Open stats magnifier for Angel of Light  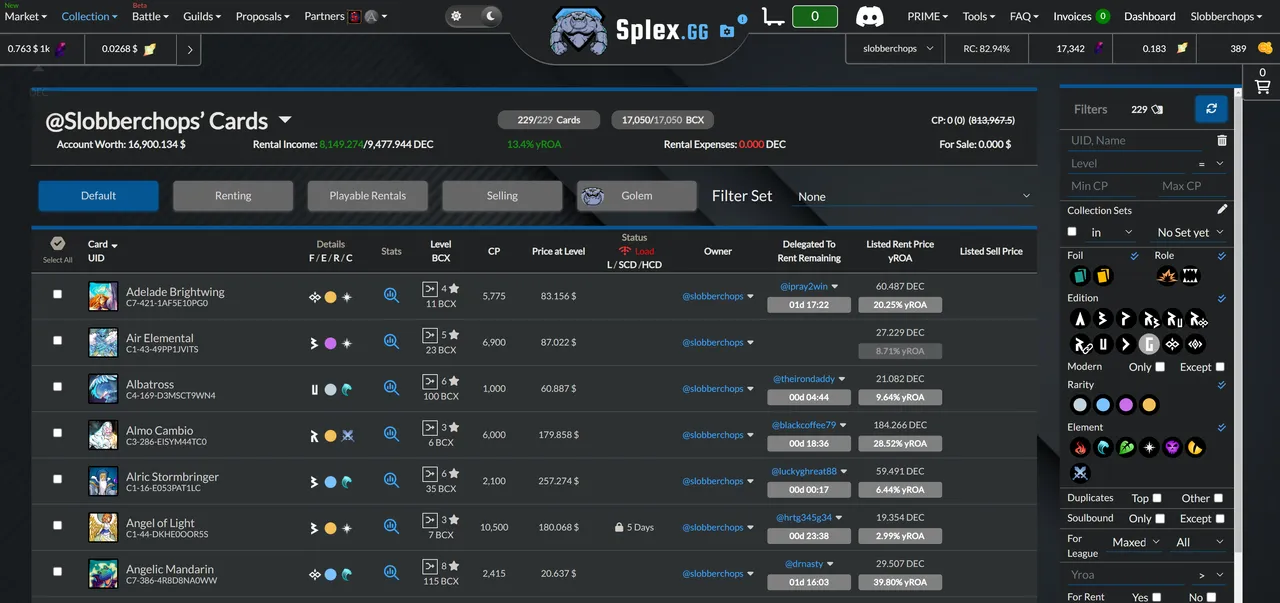[391, 527]
